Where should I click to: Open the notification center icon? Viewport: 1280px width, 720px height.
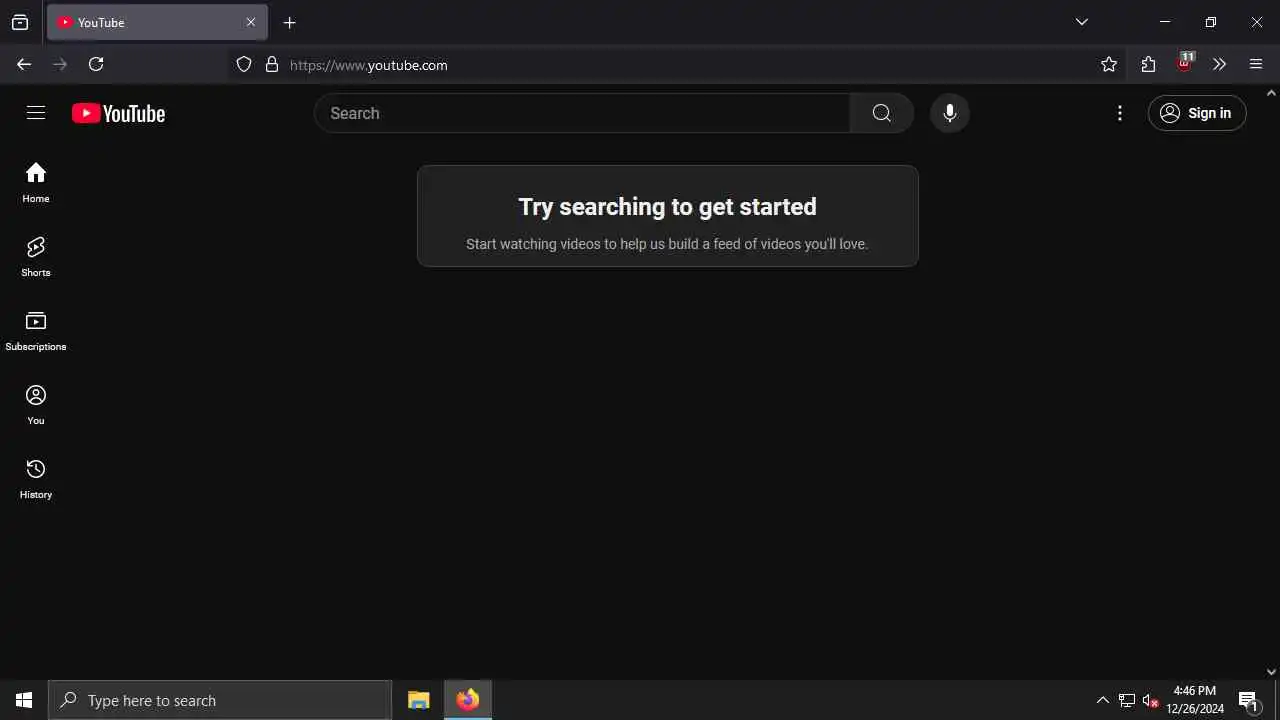[x=1249, y=700]
